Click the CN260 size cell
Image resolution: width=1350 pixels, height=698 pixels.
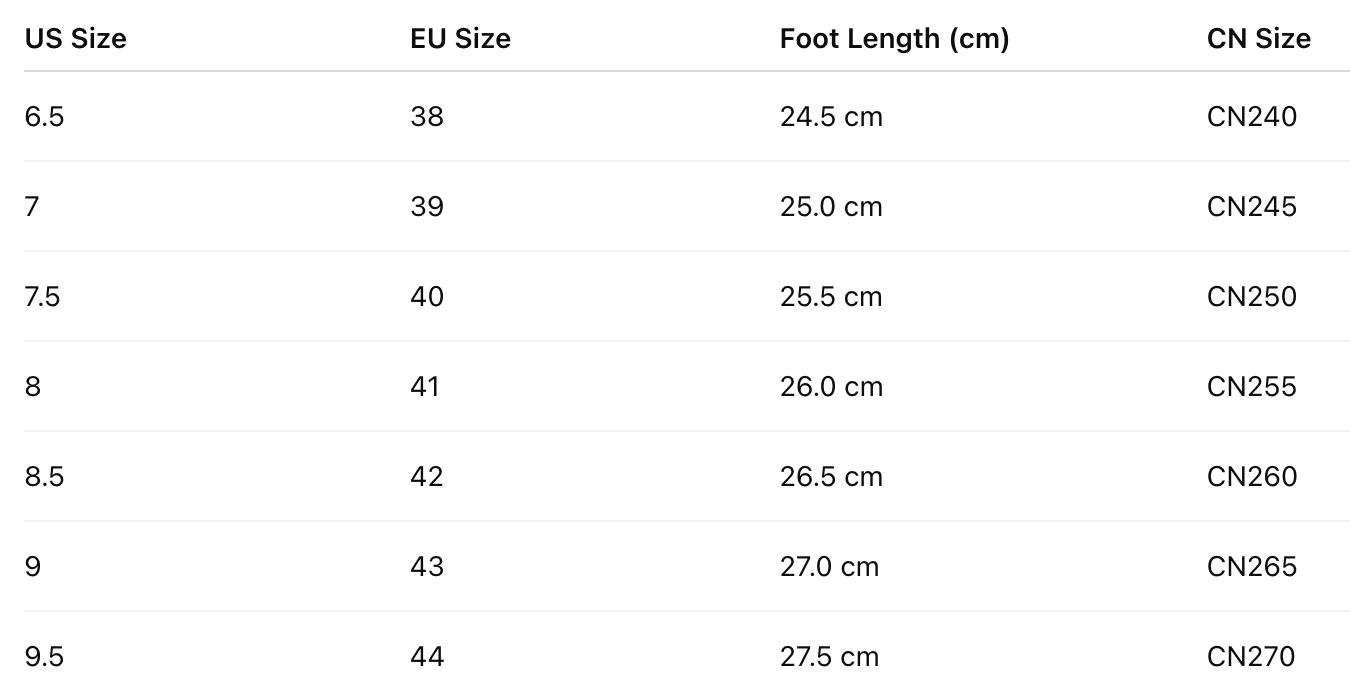[1251, 477]
